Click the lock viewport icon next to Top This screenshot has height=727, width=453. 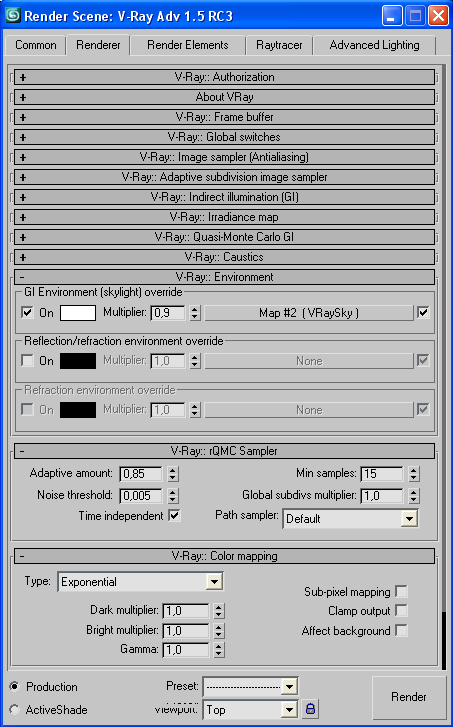310,709
